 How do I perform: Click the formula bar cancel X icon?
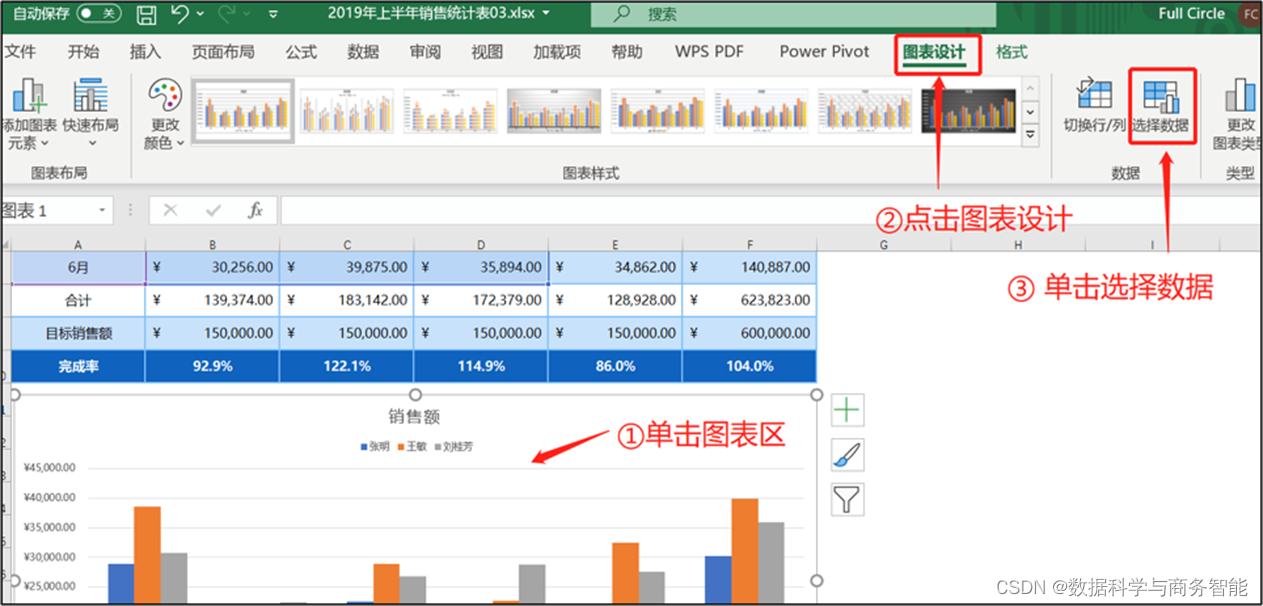point(171,211)
